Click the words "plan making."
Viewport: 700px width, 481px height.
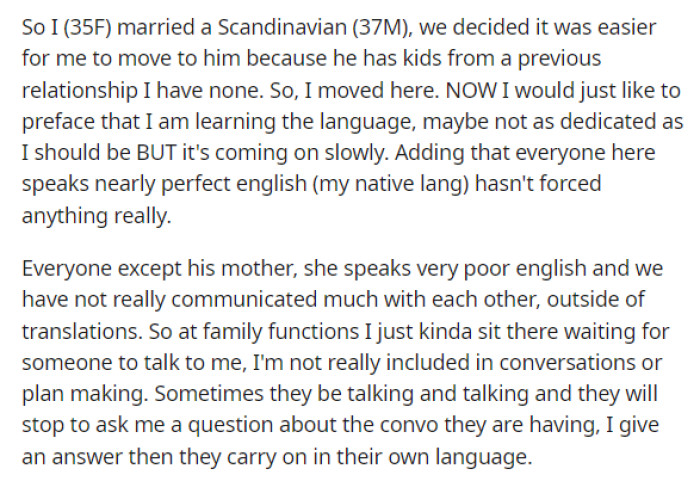click(x=84, y=395)
